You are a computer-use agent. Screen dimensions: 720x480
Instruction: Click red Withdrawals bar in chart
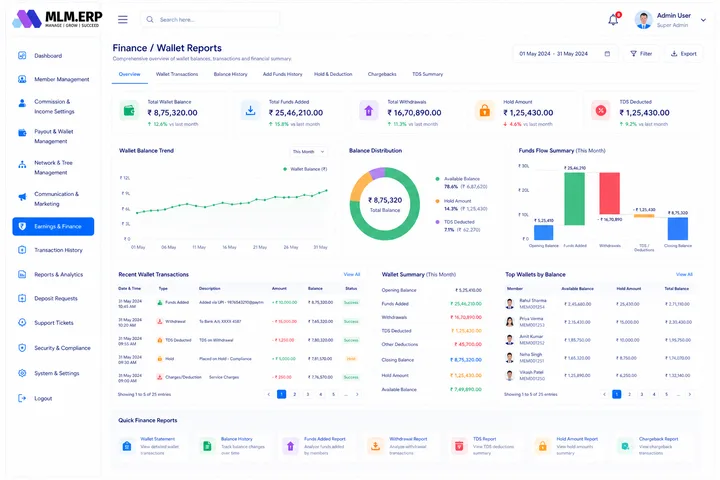click(x=609, y=193)
